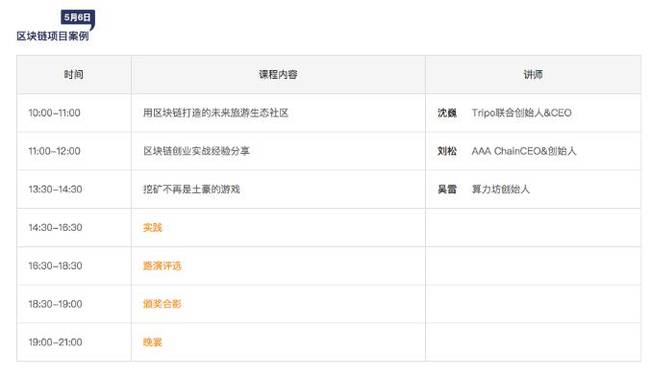
Task: Select the 区块链项目案例 heading
Action: pos(53,36)
